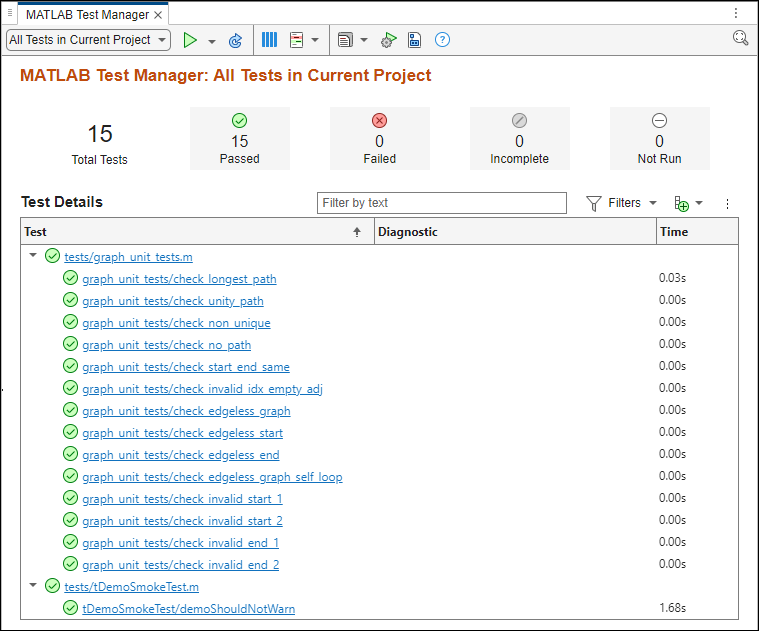
Task: Click the green Run tests play icon
Action: (190, 40)
